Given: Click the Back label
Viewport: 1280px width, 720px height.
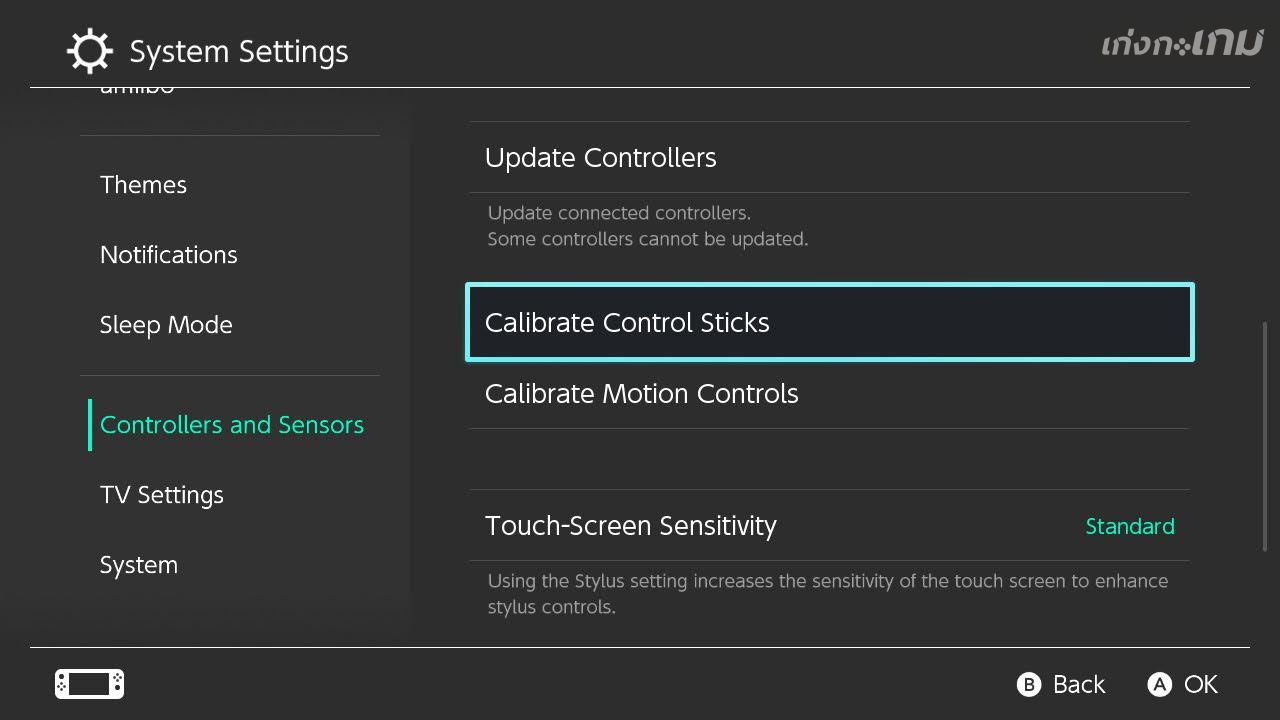Looking at the screenshot, I should tap(1078, 684).
